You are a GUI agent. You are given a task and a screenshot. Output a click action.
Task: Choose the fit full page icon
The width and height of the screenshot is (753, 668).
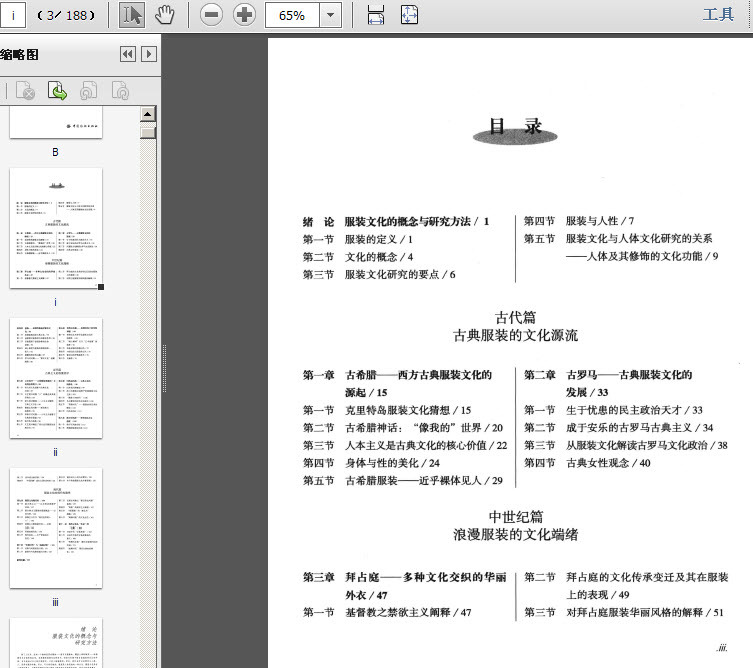click(x=409, y=15)
